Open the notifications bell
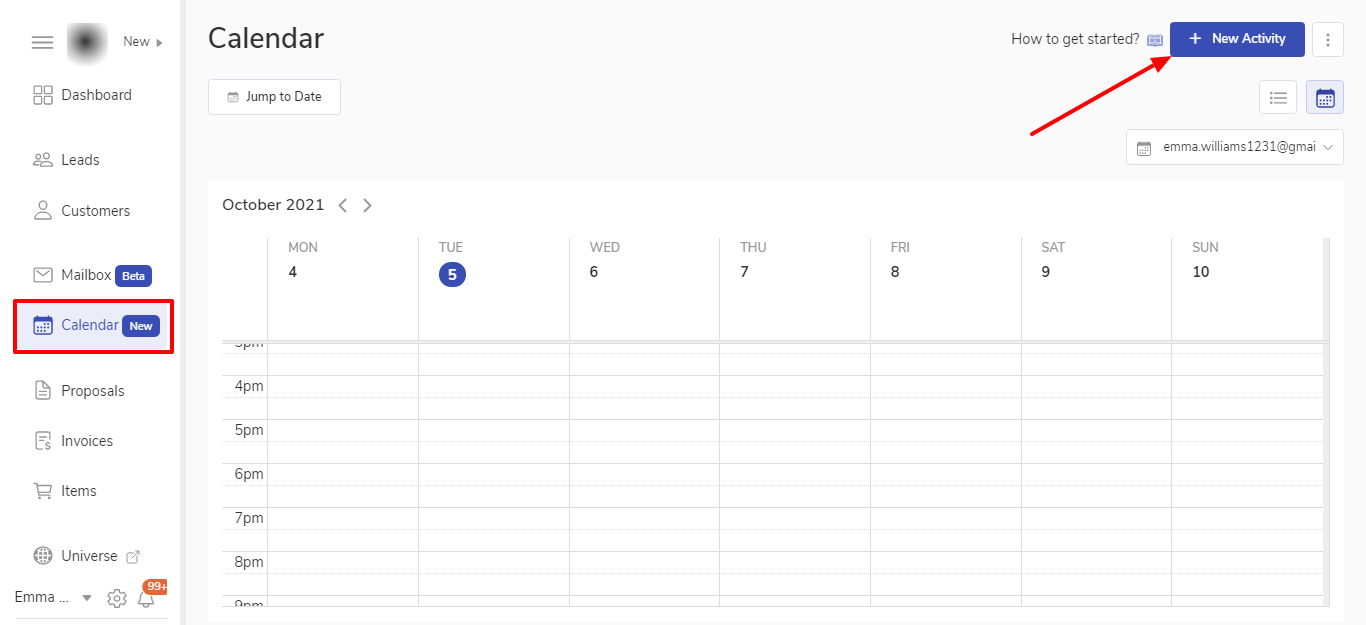The image size is (1366, 625). tap(147, 599)
